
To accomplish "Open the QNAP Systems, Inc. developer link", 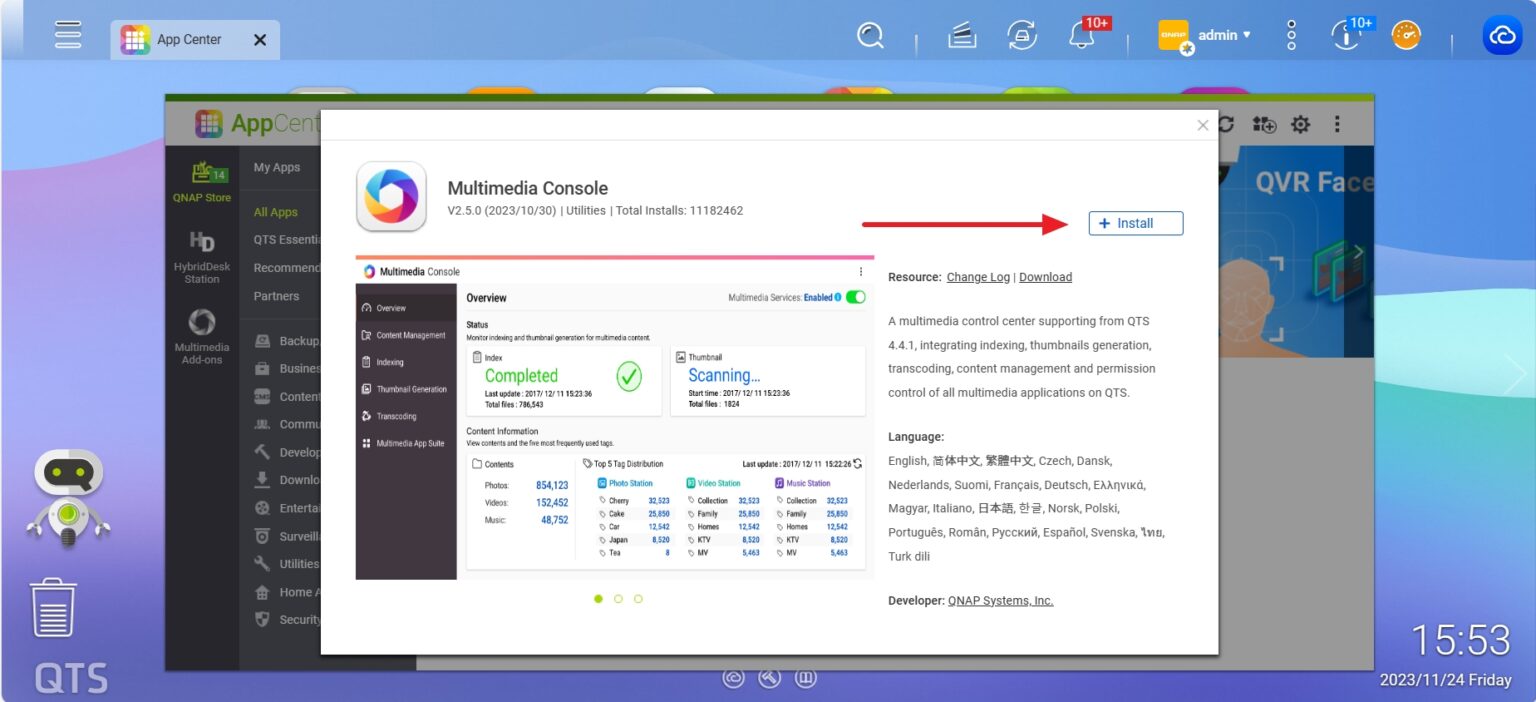I will coord(1000,600).
